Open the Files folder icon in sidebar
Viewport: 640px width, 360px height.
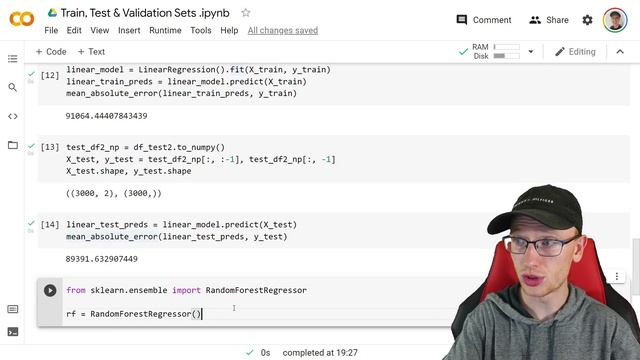coord(13,145)
